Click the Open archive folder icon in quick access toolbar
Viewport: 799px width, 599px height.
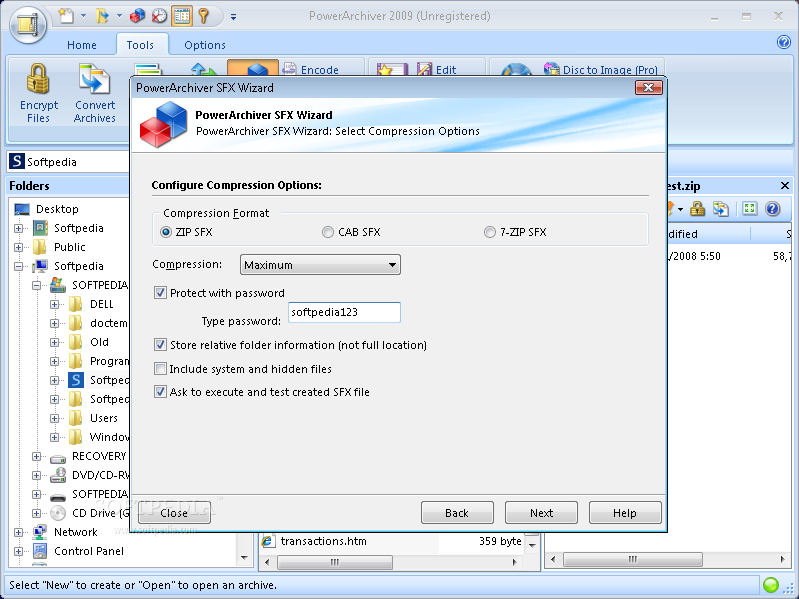tap(102, 16)
